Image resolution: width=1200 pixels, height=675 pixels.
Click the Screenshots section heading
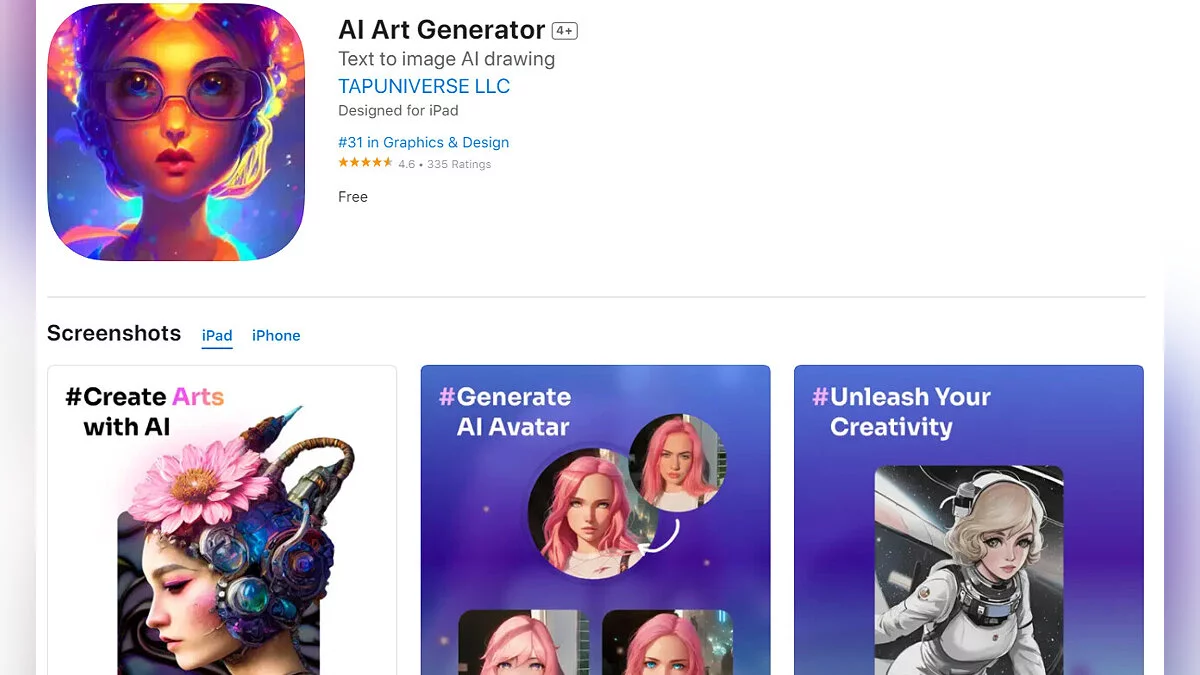pyautogui.click(x=114, y=334)
